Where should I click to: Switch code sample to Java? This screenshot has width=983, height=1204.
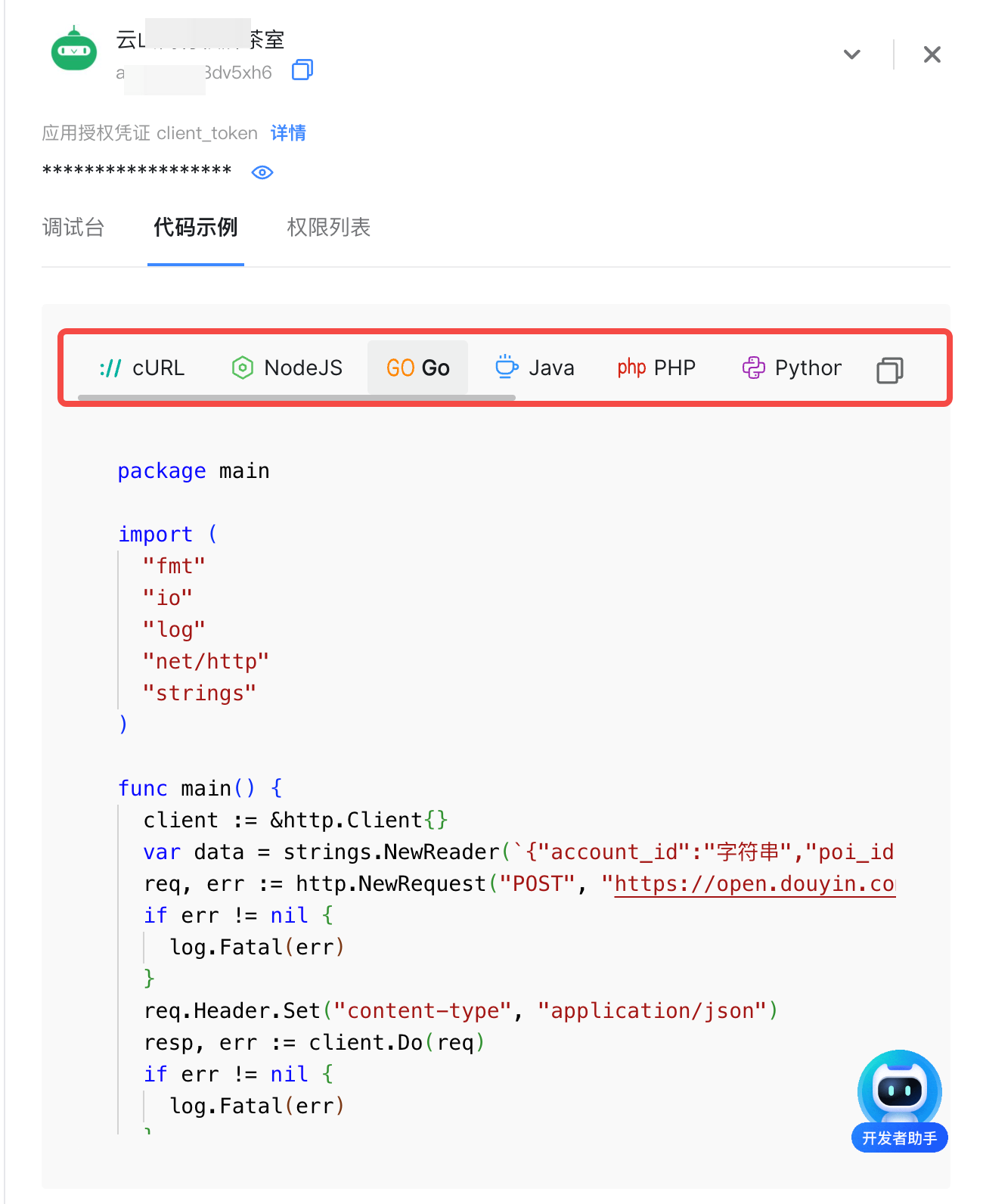(535, 368)
